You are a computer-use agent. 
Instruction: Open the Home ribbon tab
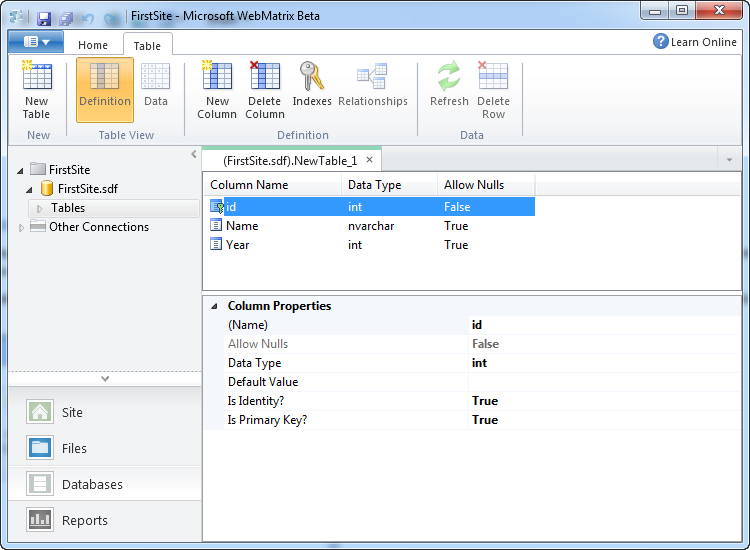93,45
